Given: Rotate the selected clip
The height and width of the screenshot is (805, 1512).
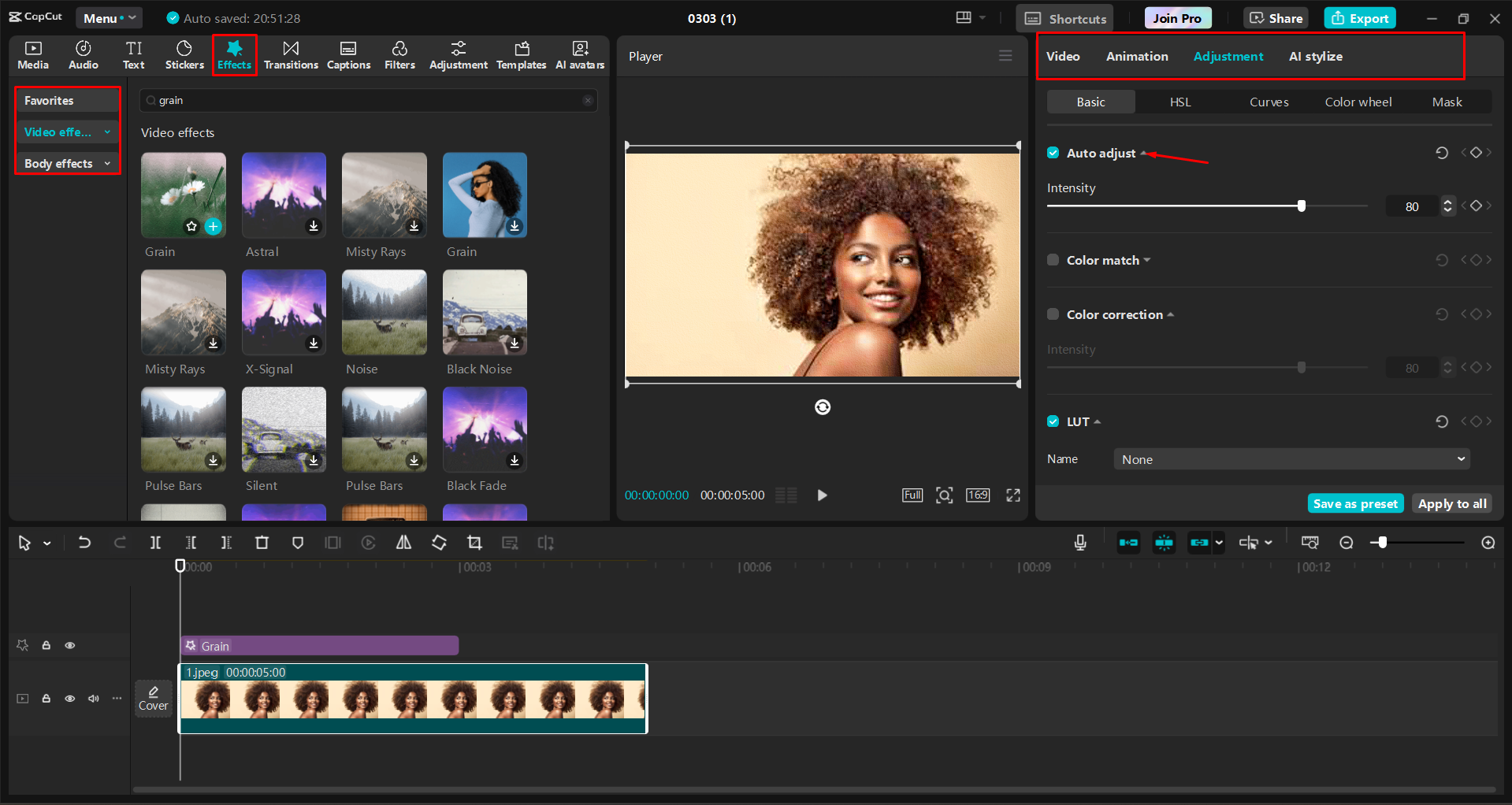Looking at the screenshot, I should coord(439,543).
